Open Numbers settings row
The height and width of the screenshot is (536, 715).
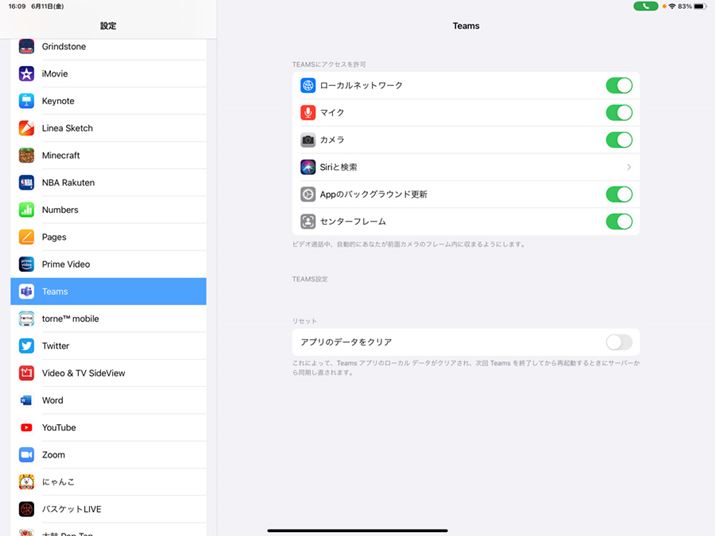(x=109, y=210)
